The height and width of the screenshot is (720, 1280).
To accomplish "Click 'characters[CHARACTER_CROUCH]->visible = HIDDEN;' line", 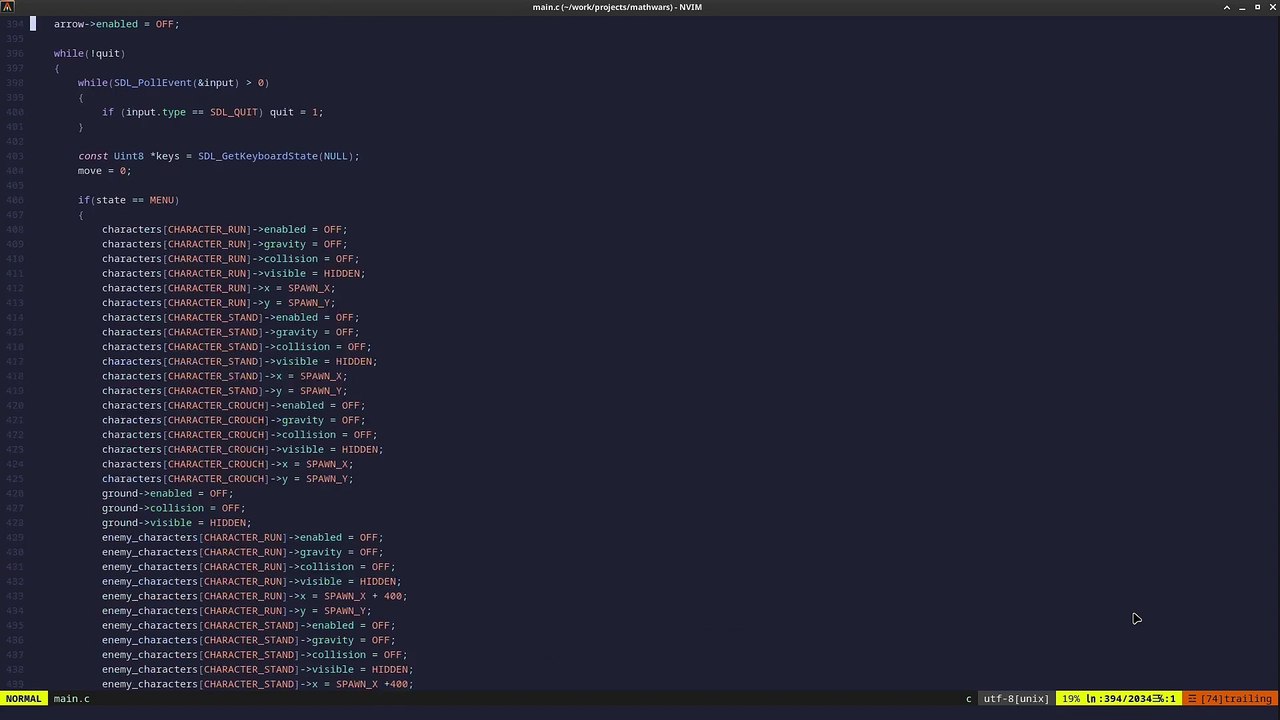I will click(242, 449).
